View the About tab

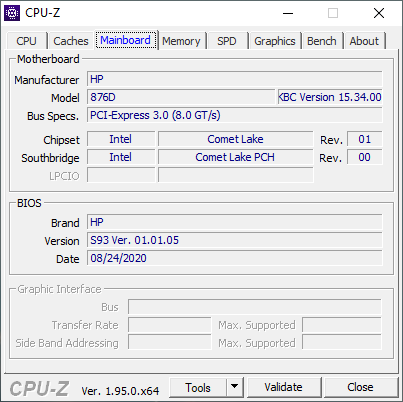point(364,41)
